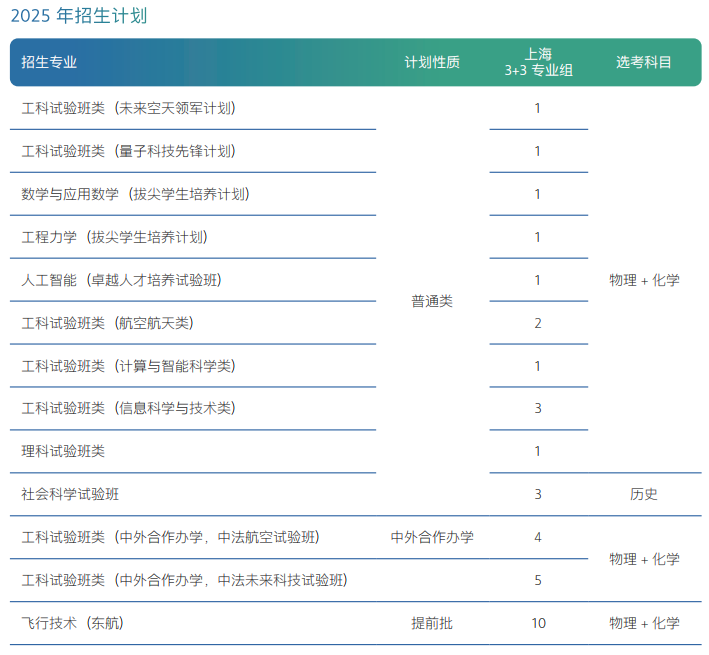Viewport: 709px width, 655px height.
Task: Click the 招生专业 column header
Action: pyautogui.click(x=49, y=62)
